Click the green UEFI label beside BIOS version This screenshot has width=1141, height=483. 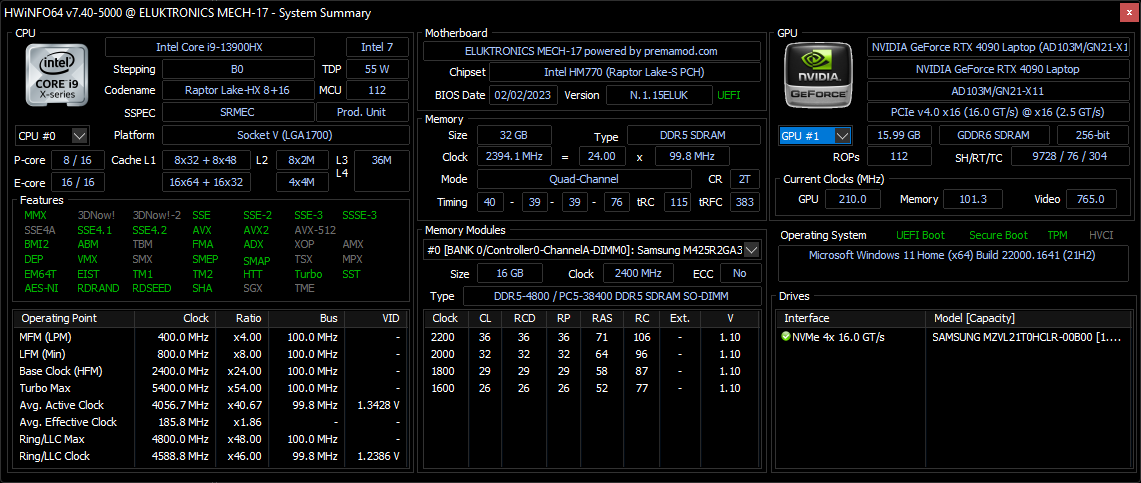coord(729,95)
